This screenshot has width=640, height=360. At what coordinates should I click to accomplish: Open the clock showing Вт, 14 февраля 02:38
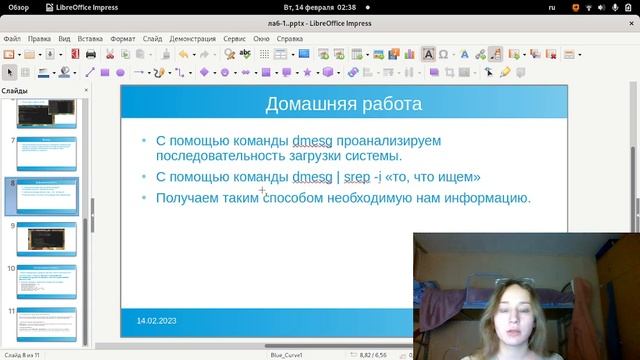320,7
